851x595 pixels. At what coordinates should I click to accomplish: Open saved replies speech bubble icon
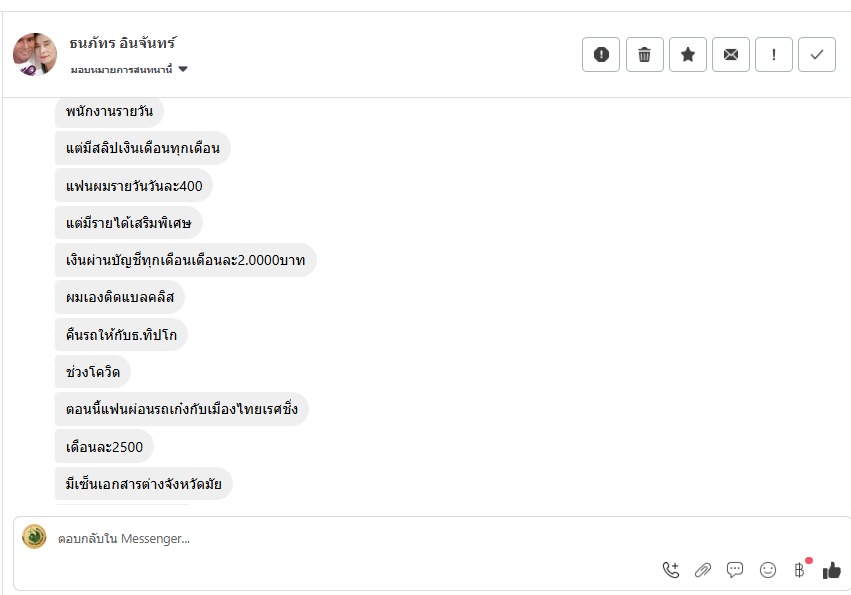pyautogui.click(x=735, y=570)
